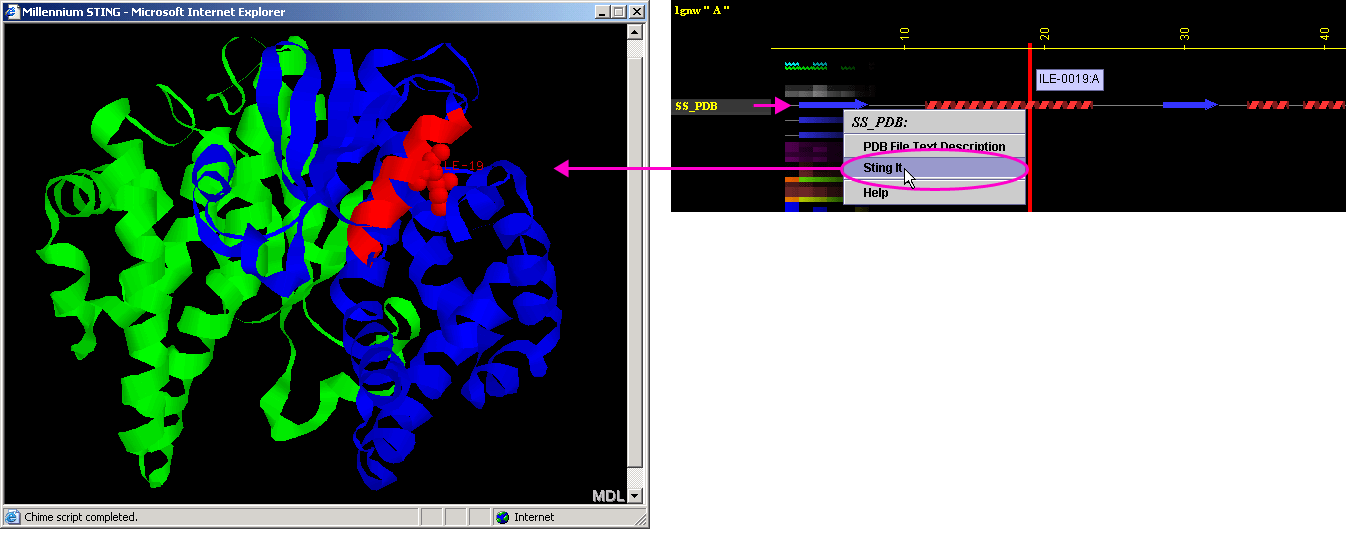
Task: Close the Millennium STING window
Action: [636, 12]
